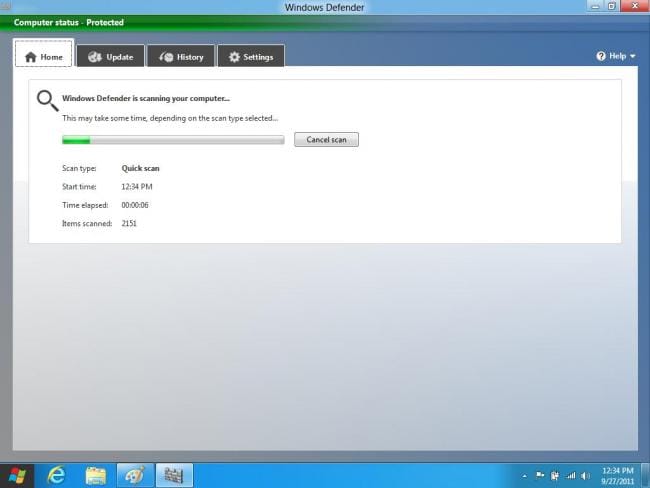Show hidden tray icons arrow
This screenshot has height=488, width=650.
point(525,476)
